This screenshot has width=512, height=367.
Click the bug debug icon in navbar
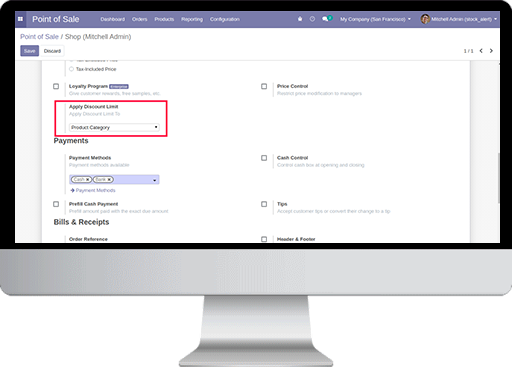click(300, 19)
